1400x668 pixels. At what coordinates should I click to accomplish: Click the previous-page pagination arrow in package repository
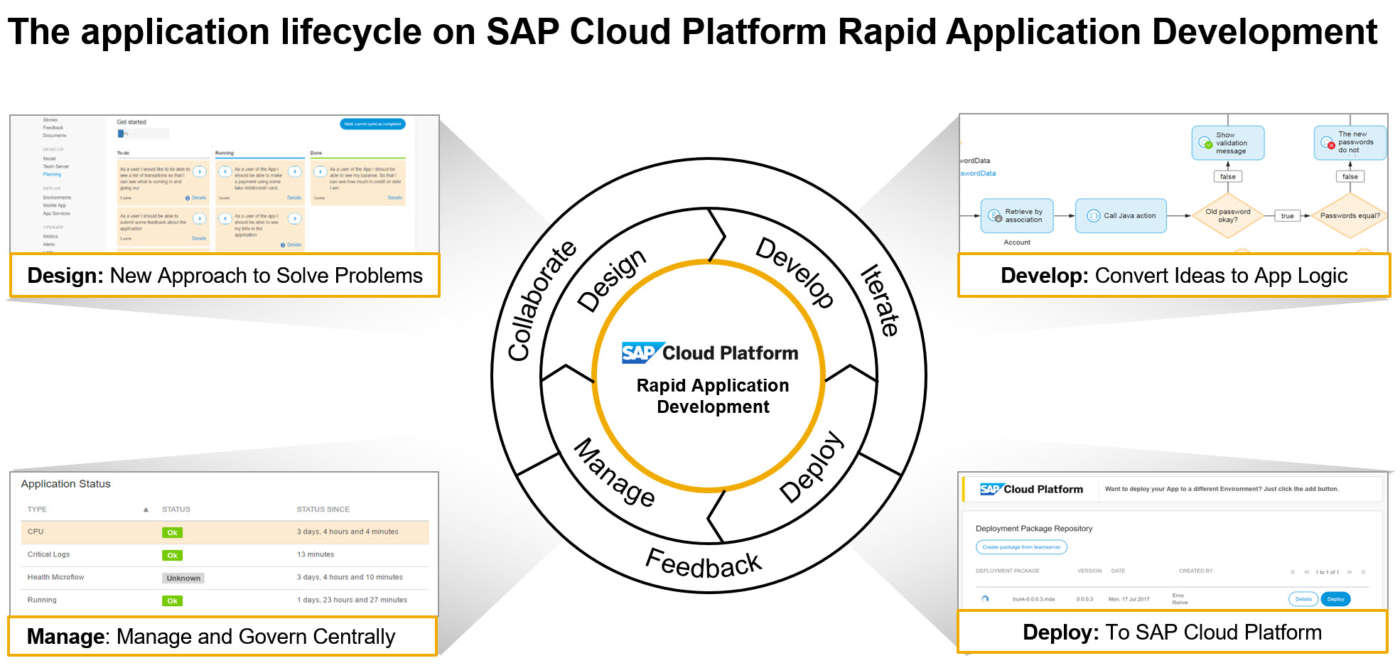(1307, 572)
